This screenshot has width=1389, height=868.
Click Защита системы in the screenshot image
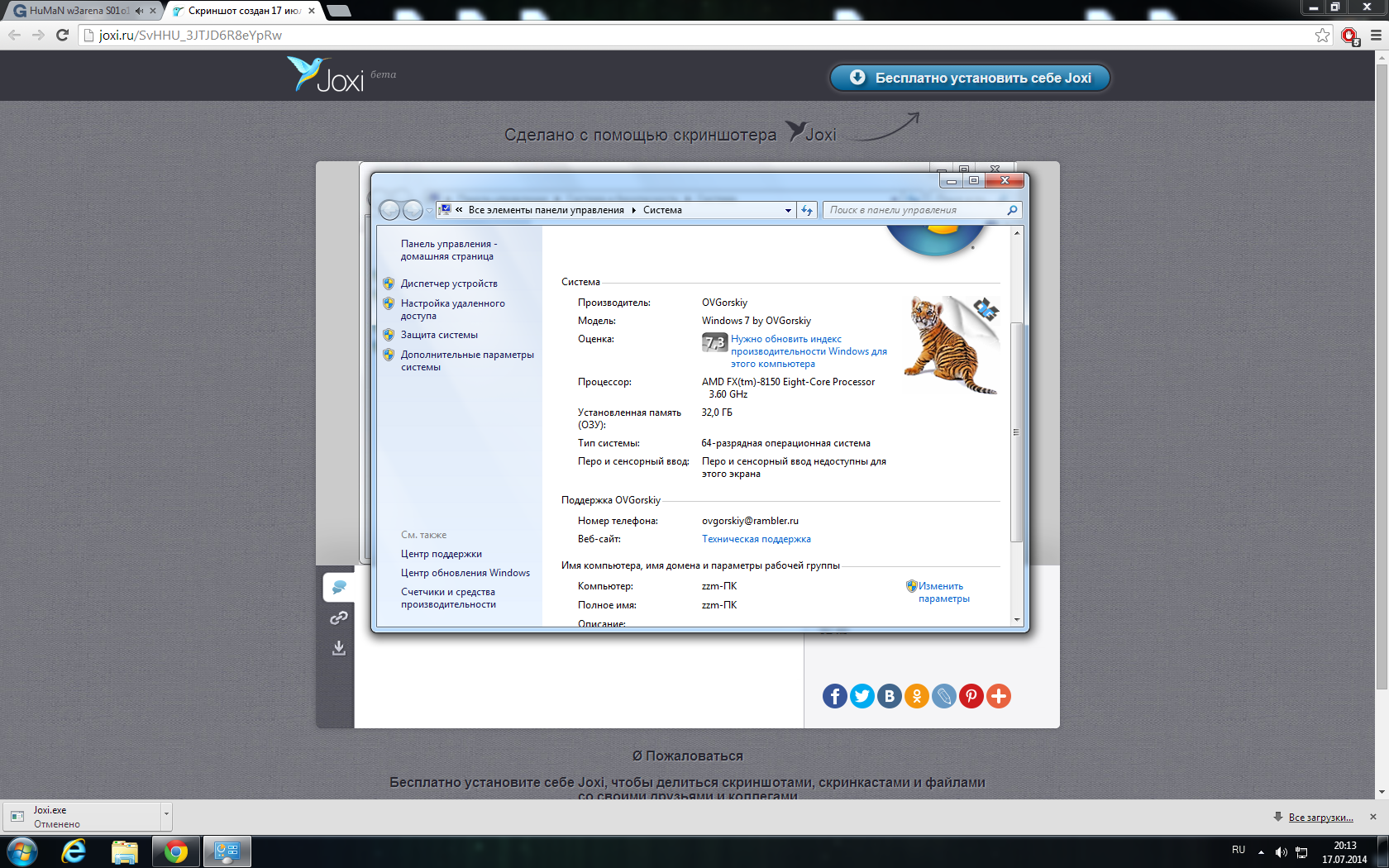click(439, 335)
